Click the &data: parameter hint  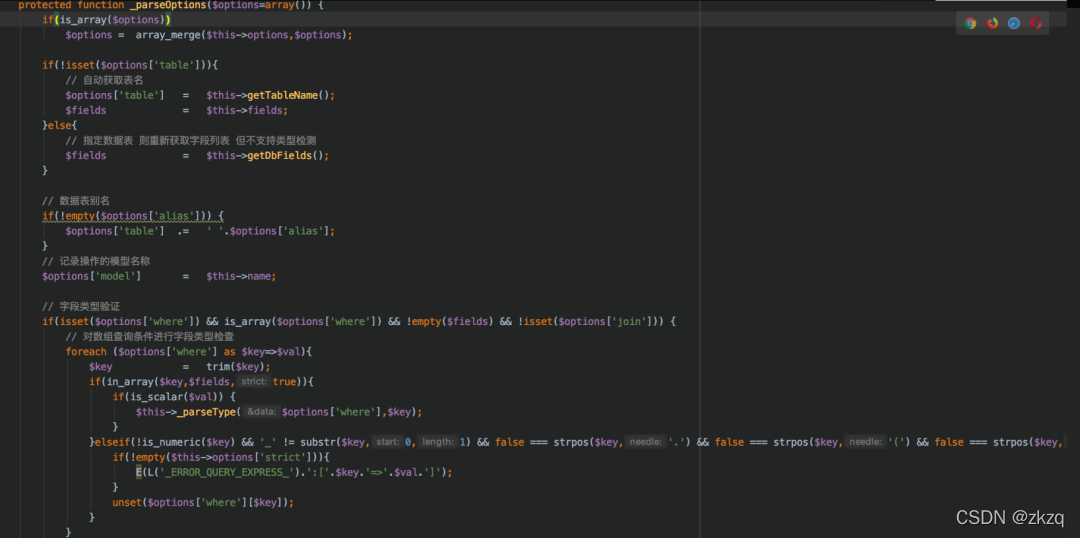click(x=262, y=412)
